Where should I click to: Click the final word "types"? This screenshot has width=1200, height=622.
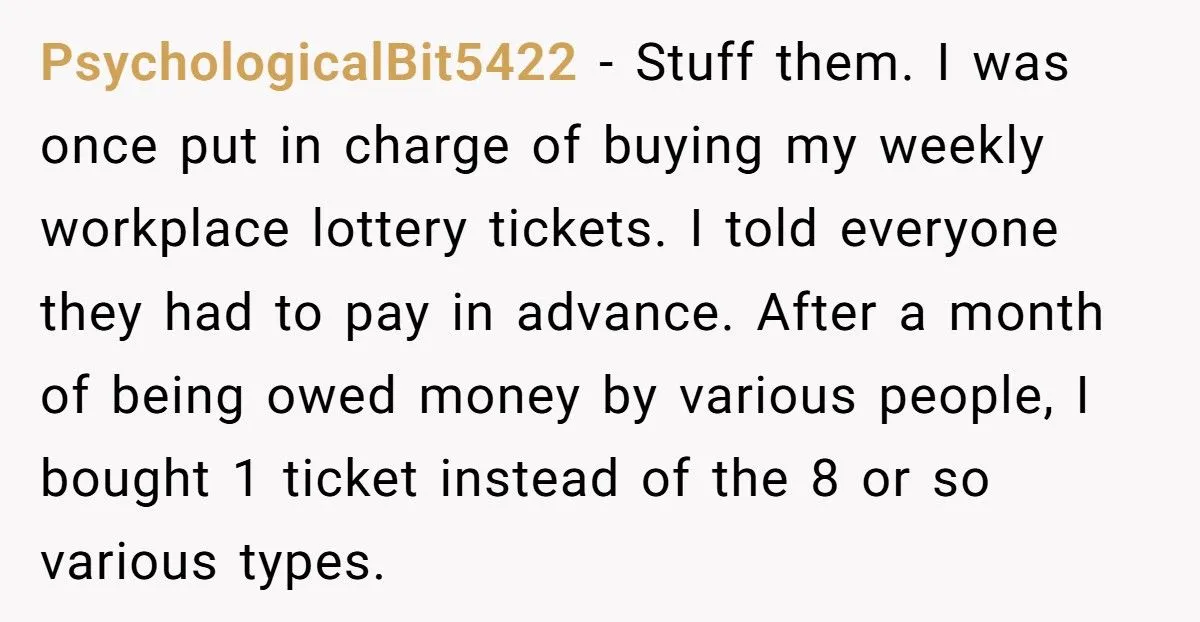point(311,564)
